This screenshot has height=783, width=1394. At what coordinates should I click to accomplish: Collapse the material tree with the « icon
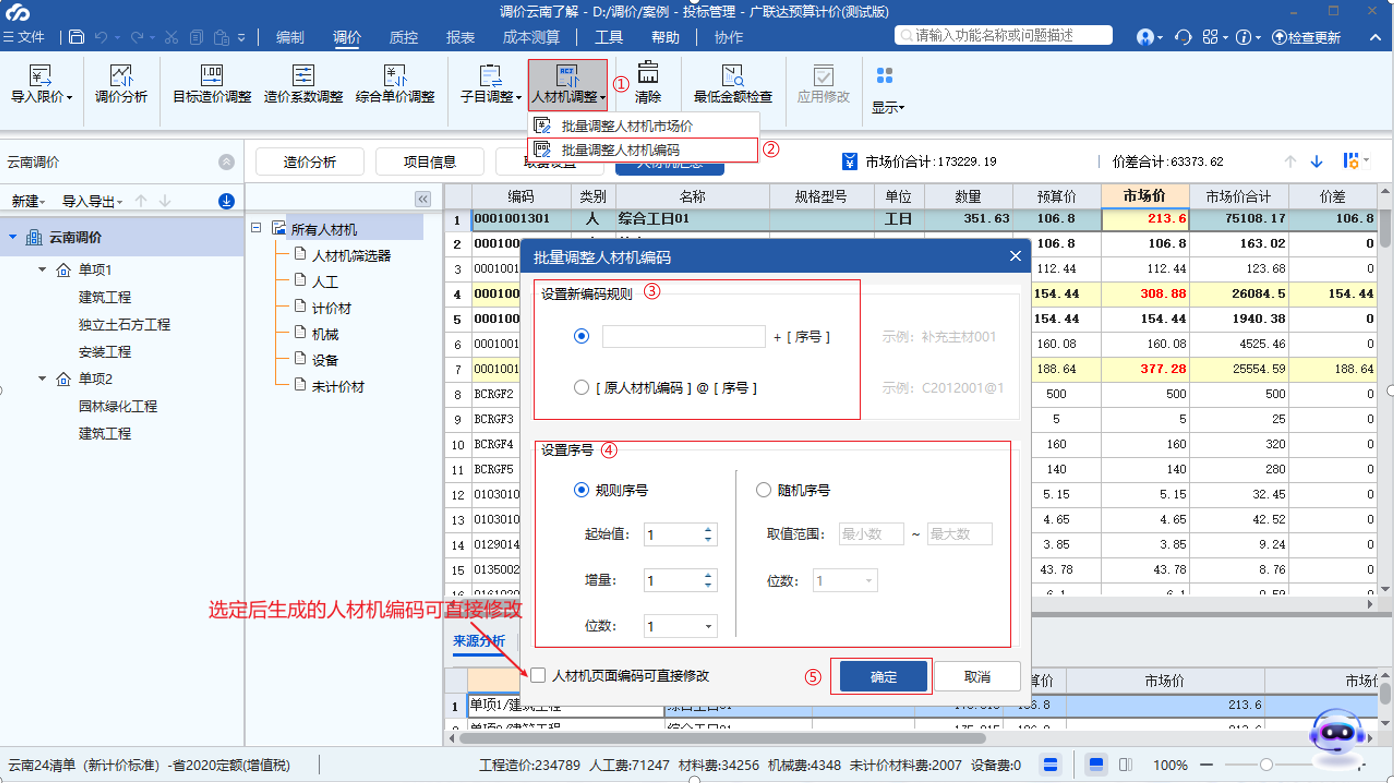click(x=423, y=199)
